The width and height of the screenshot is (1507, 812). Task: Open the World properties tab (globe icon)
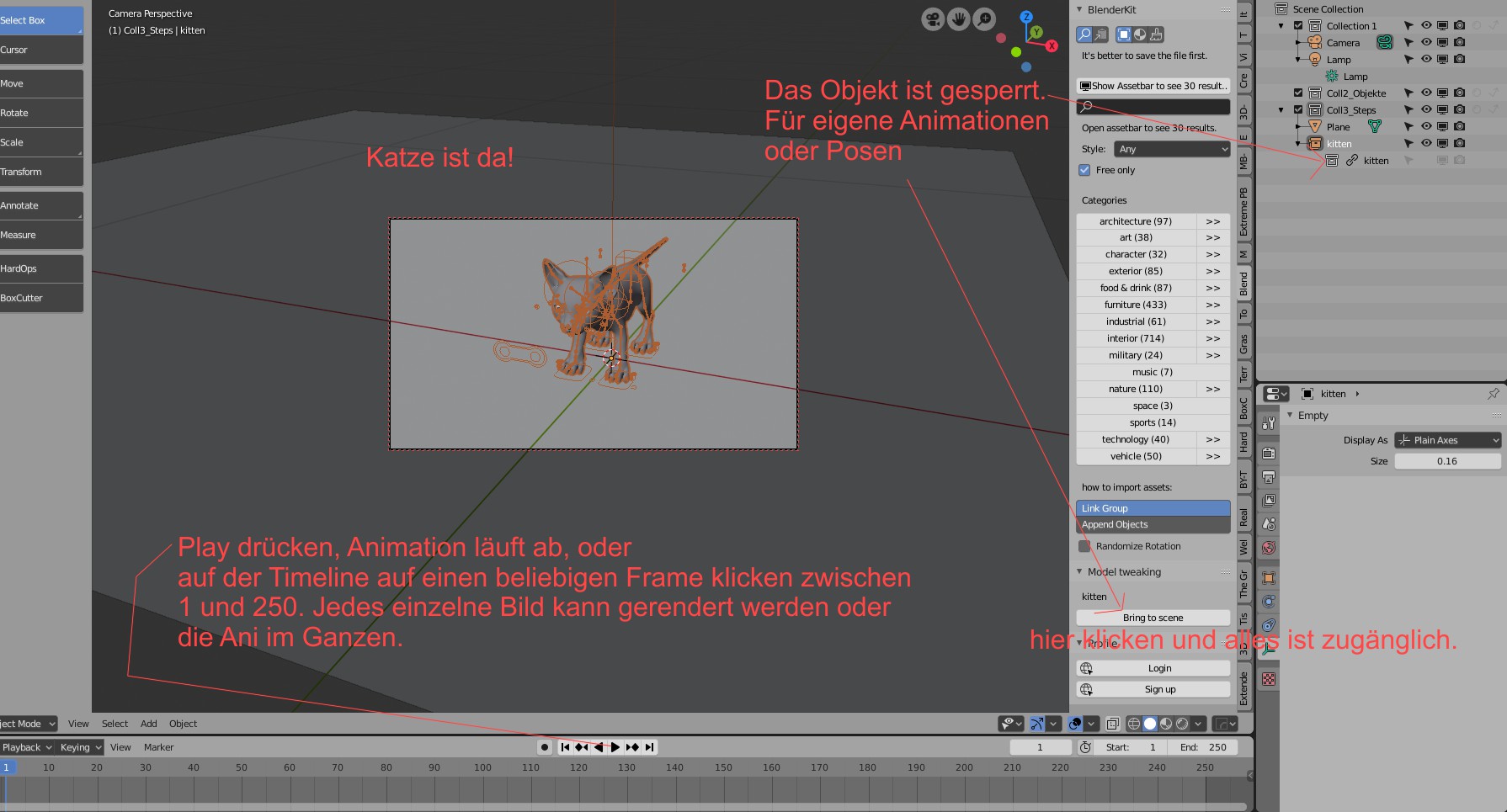pyautogui.click(x=1269, y=548)
